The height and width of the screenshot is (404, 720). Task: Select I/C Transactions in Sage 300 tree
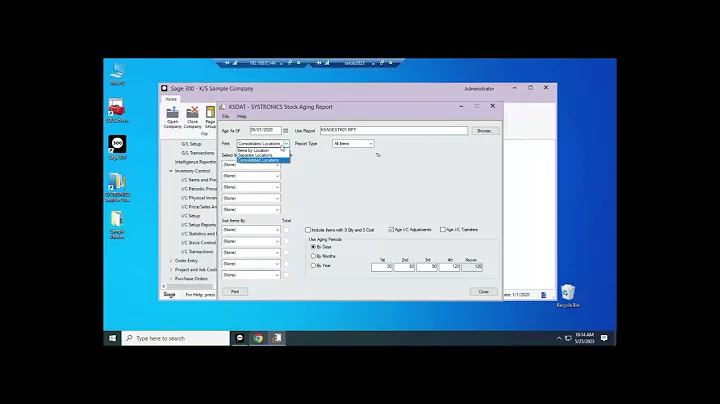pos(197,252)
